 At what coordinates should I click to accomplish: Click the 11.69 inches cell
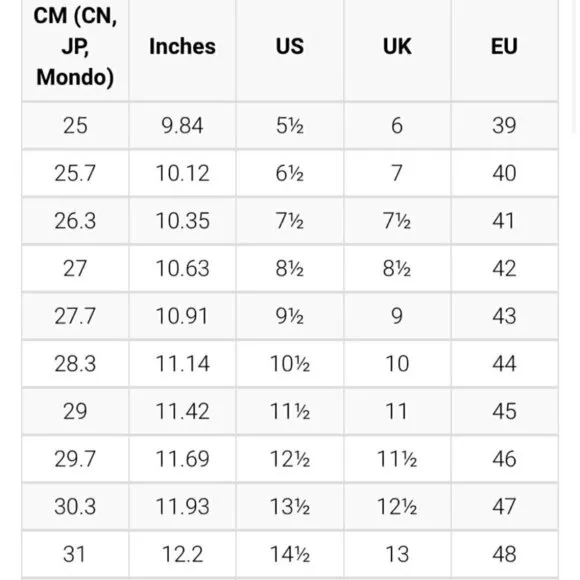click(182, 459)
